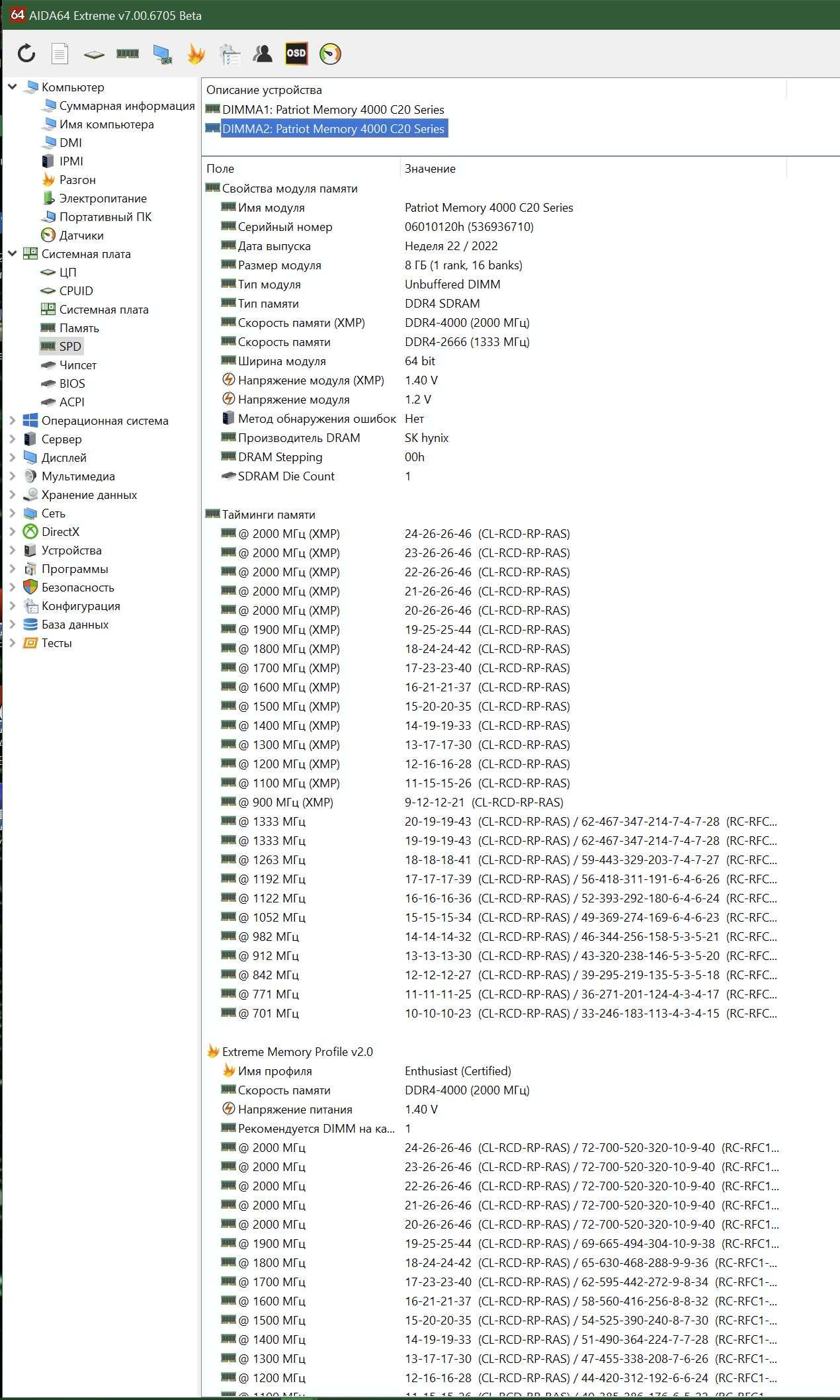
Task: Click the memory module toolbar icon
Action: point(128,54)
